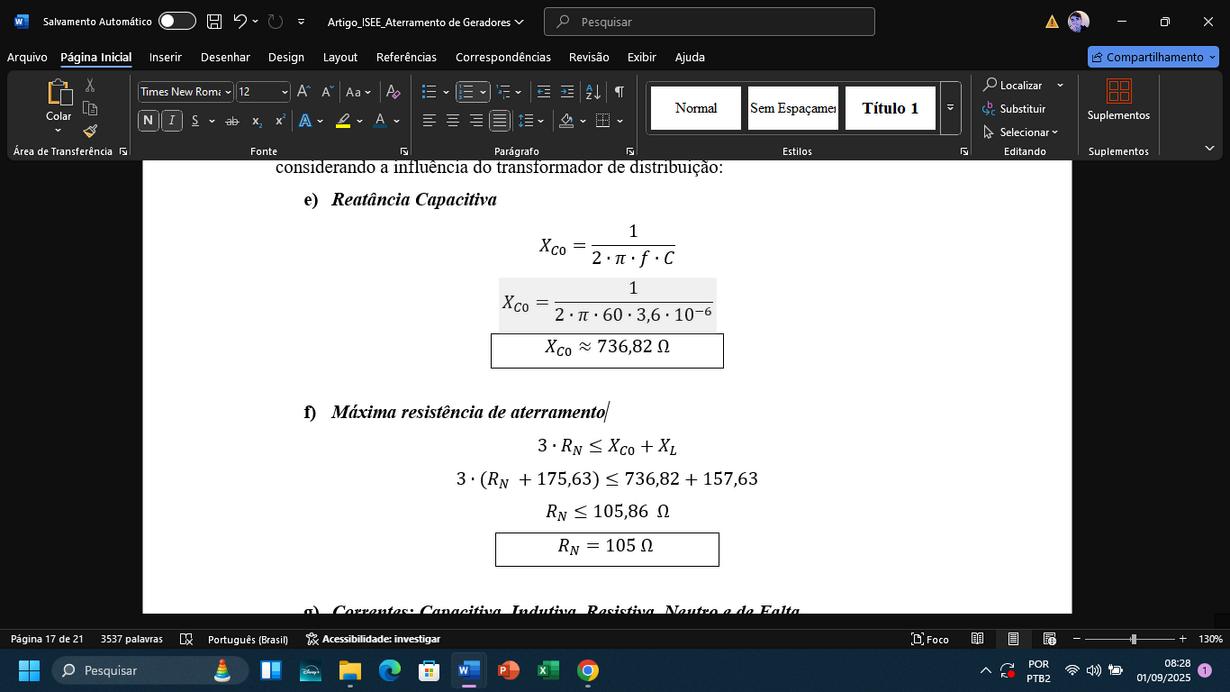Copy the selection using the copy icon
Viewport: 1230px width, 692px height.
90,108
